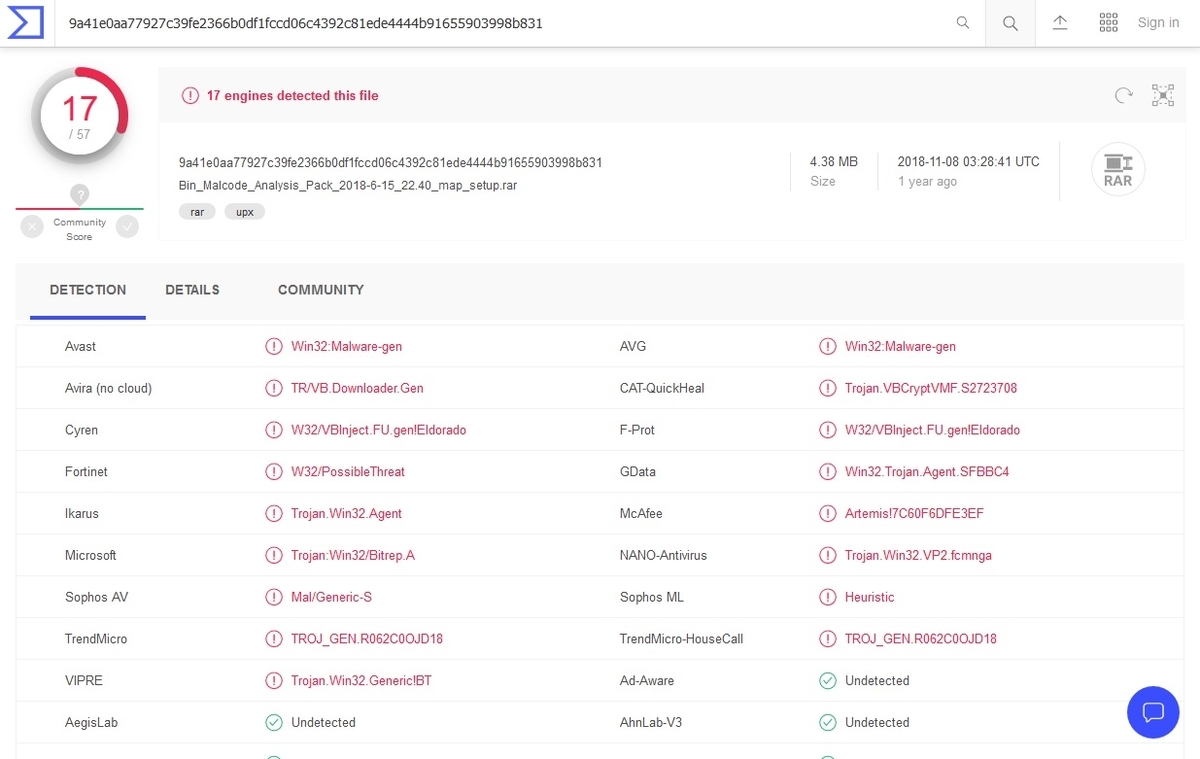Click the 17 / 57 detection gauge
Image resolution: width=1200 pixels, height=759 pixels.
point(80,117)
